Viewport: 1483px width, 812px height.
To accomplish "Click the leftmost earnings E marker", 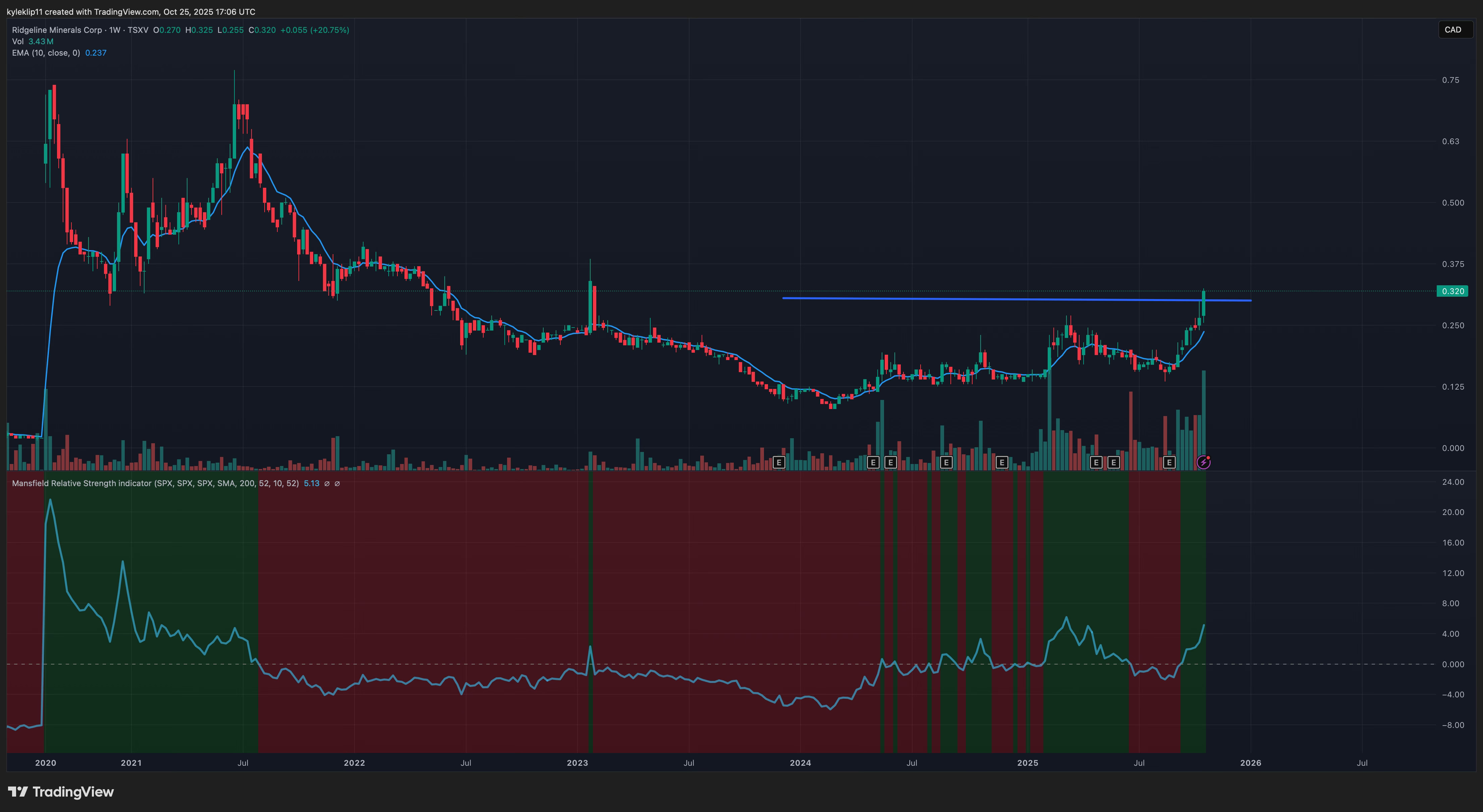I will point(779,462).
